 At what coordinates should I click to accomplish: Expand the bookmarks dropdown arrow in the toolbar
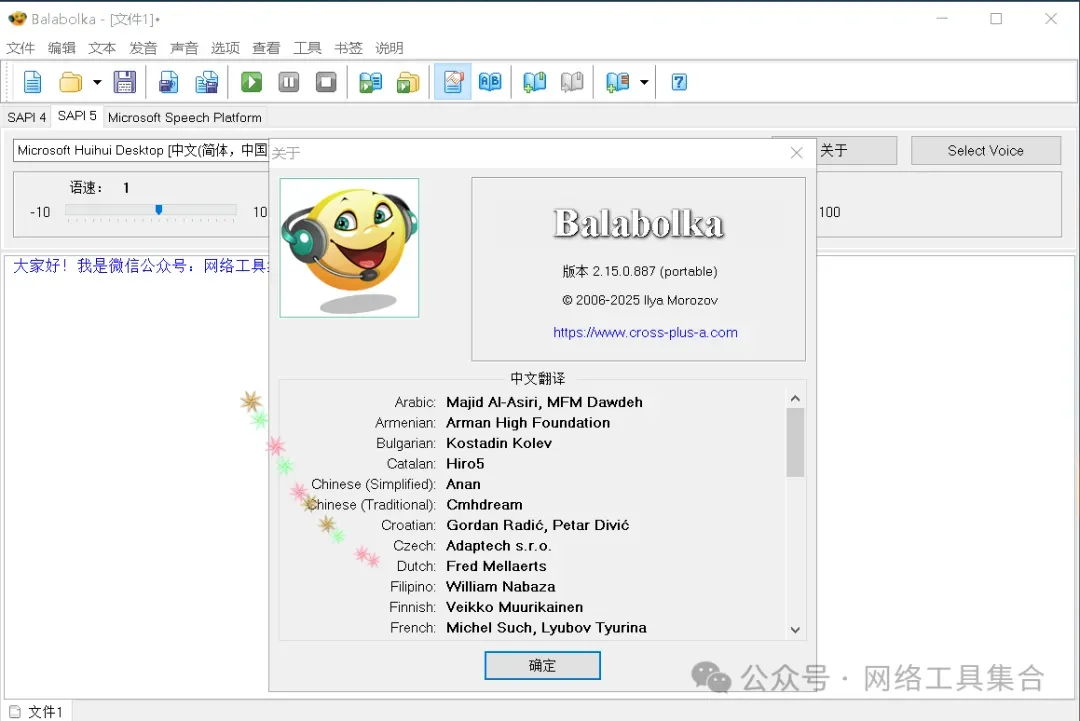pos(644,83)
